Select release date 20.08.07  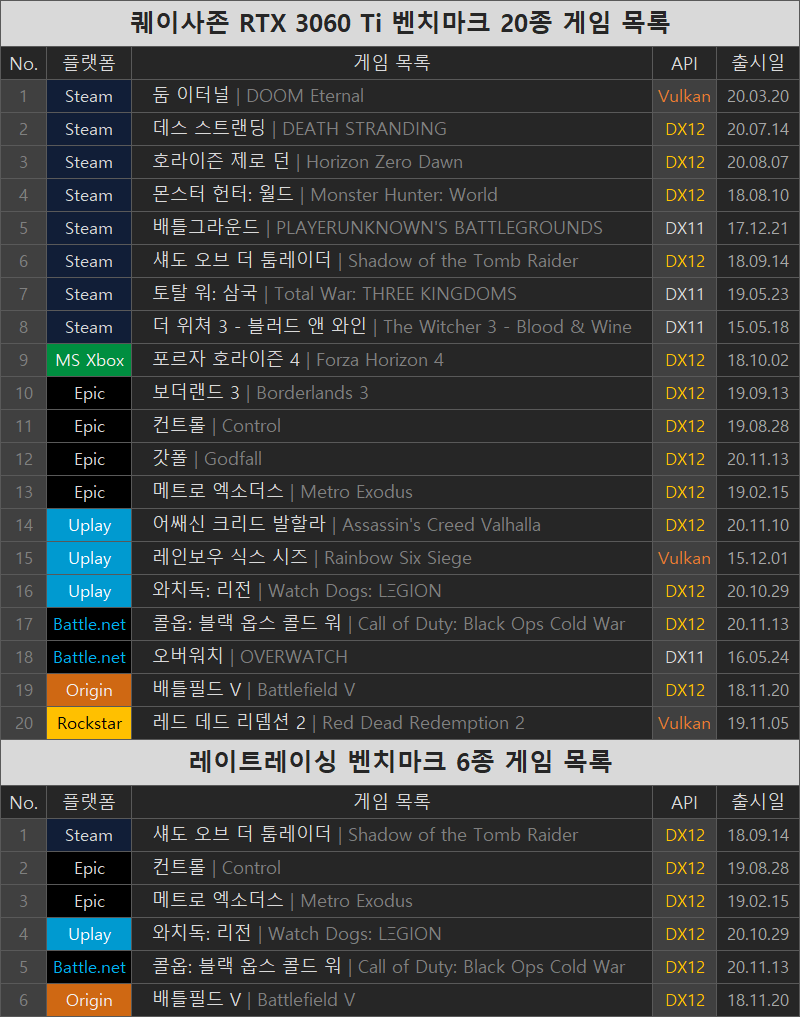758,162
